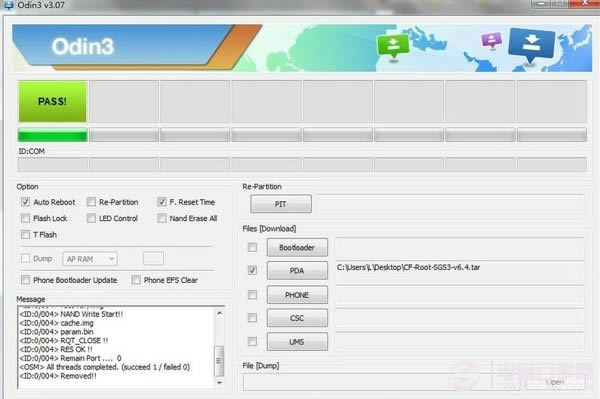Viewport: 600px width, 399px height.
Task: Enable Nand Erase All checkbox
Action: coord(161,218)
